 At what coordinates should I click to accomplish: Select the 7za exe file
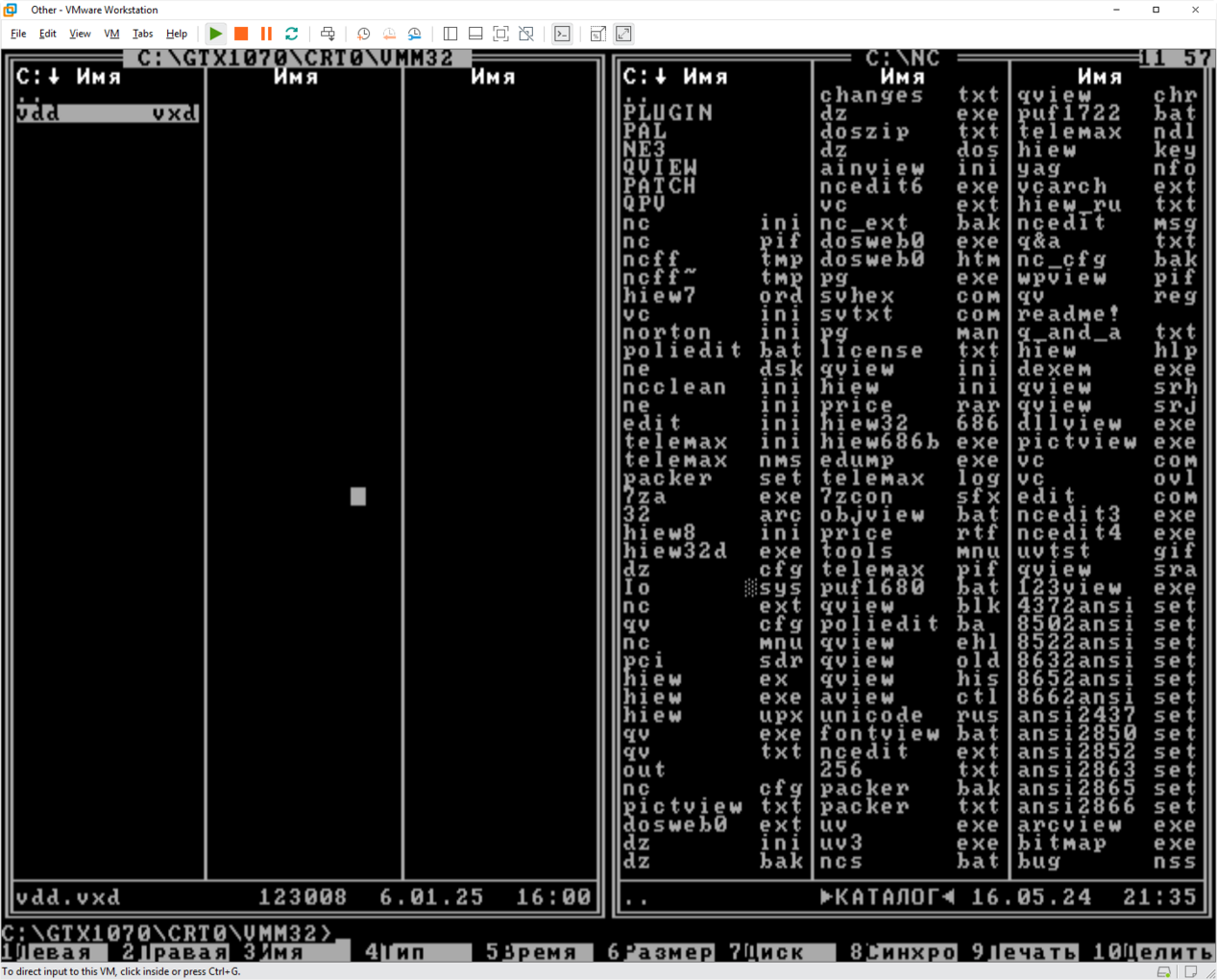712,497
